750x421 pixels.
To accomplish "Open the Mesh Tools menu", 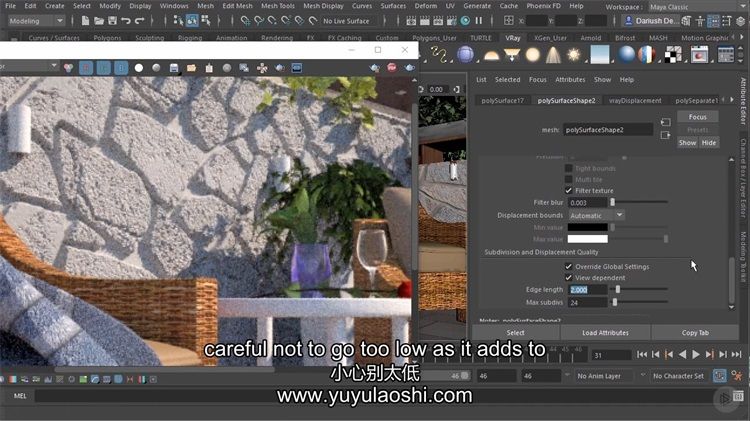I will coord(278,6).
